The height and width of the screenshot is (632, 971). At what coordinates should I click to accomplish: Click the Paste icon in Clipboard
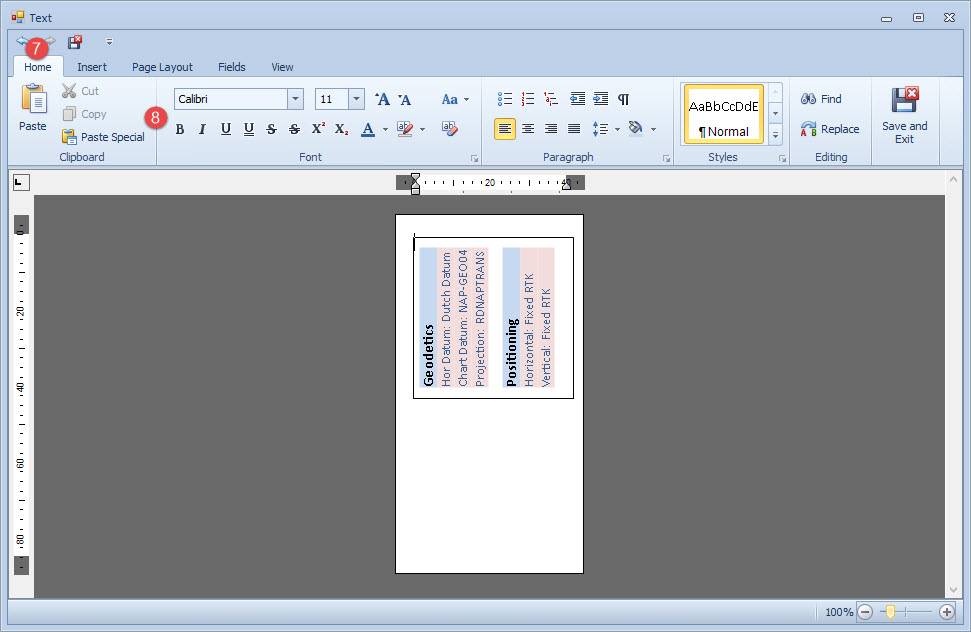(x=33, y=102)
